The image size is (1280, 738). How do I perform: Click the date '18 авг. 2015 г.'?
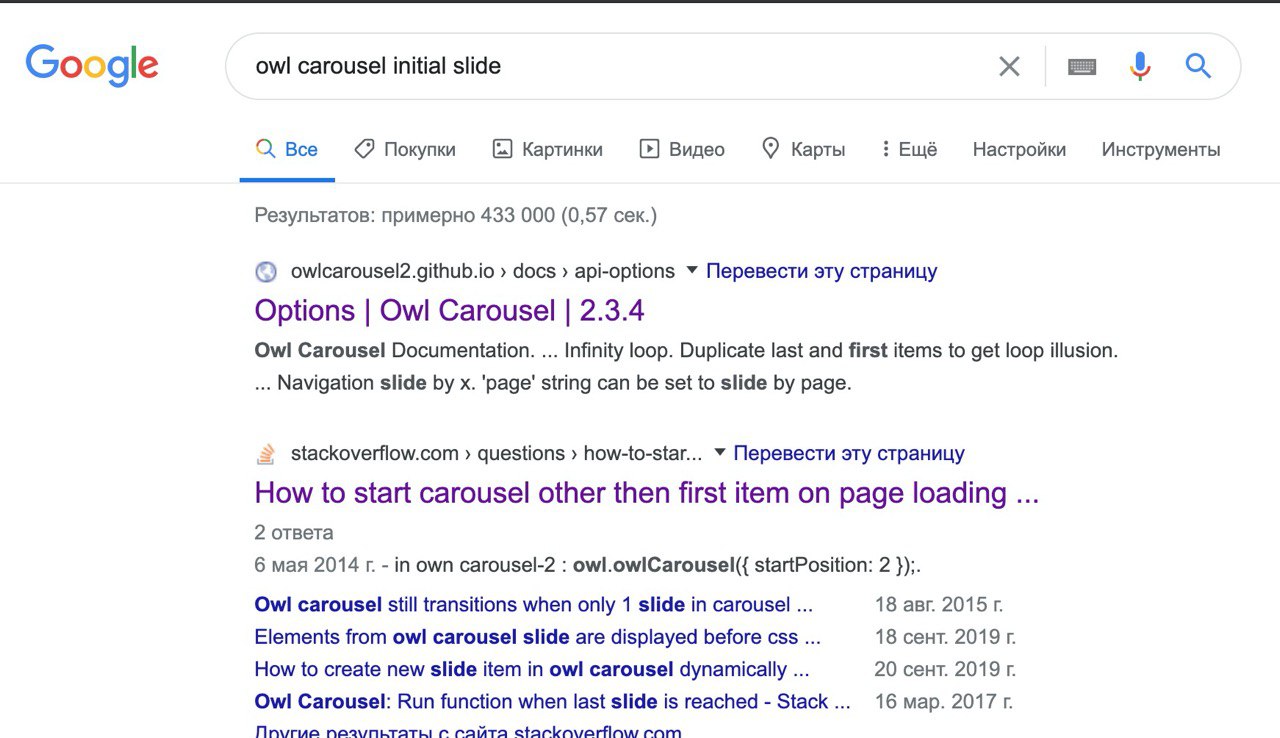[x=939, y=605]
